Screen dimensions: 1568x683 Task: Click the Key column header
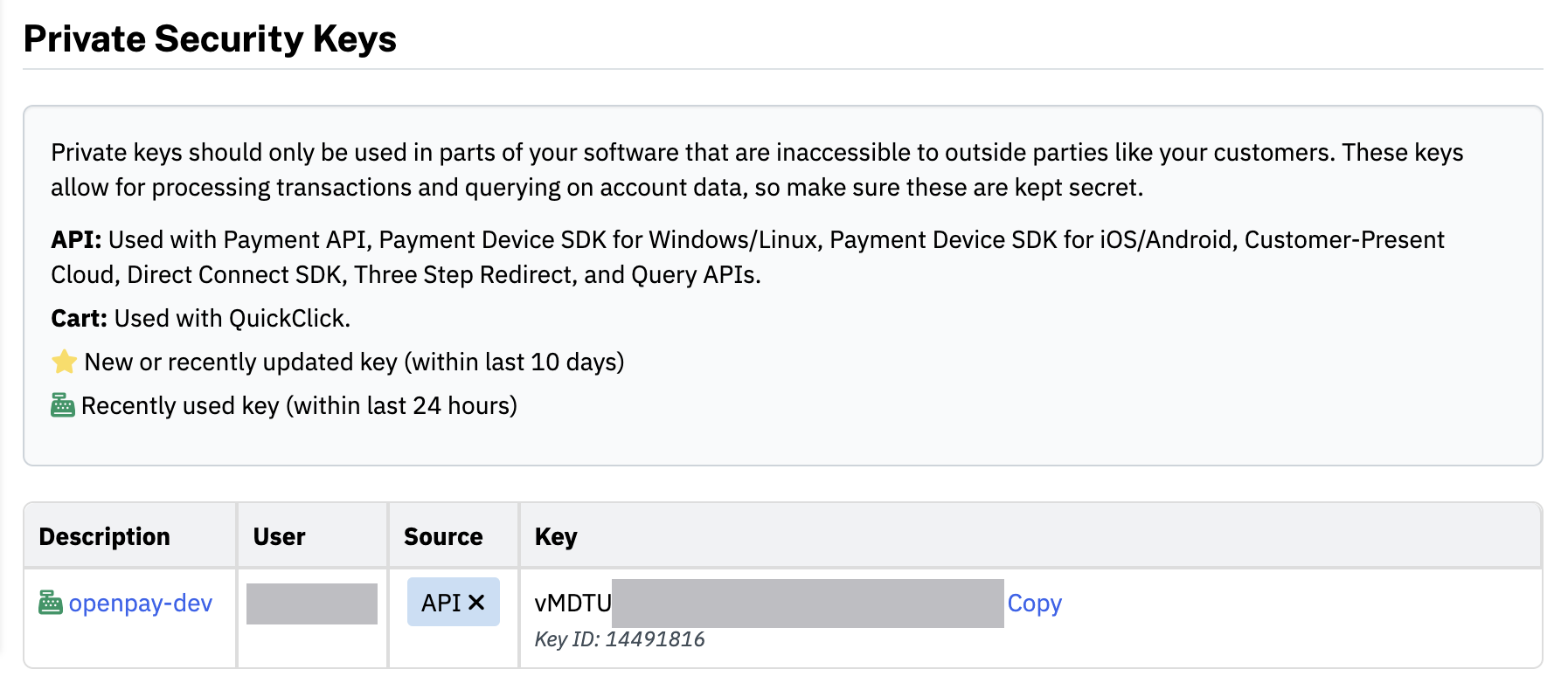(x=556, y=536)
